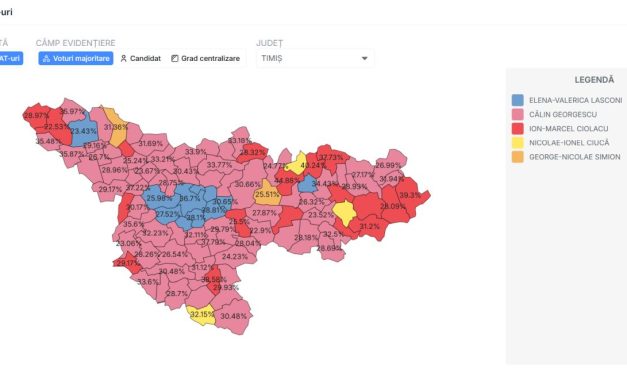Select the pink map region labeled 31.69%
The height and width of the screenshot is (376, 627).
(x=151, y=143)
